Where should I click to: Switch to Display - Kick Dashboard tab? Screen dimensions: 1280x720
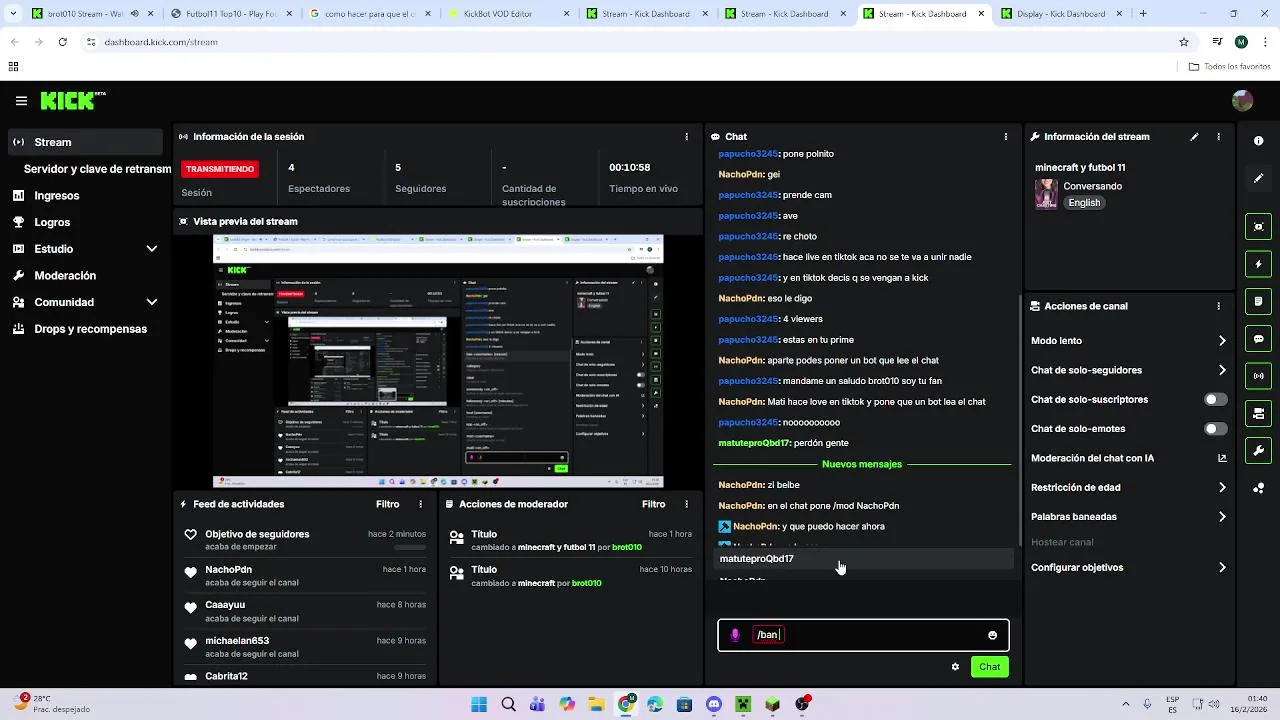tap(1062, 14)
